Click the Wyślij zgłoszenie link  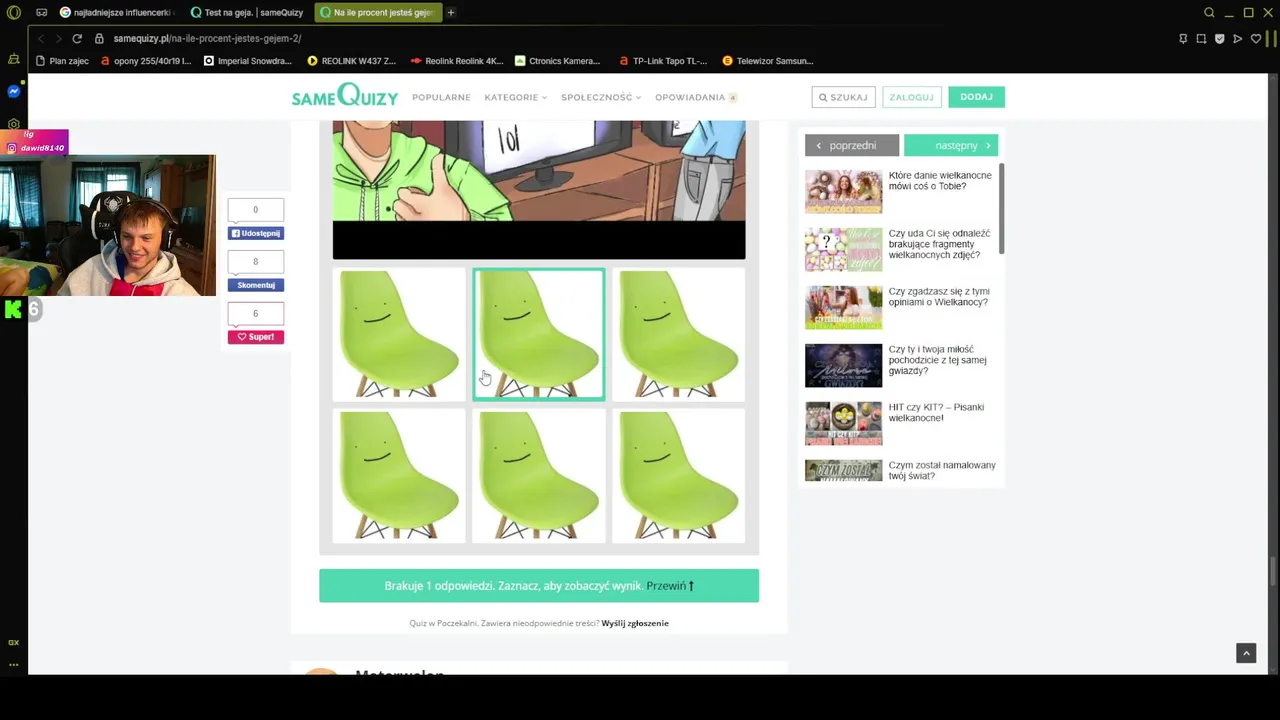click(x=635, y=623)
